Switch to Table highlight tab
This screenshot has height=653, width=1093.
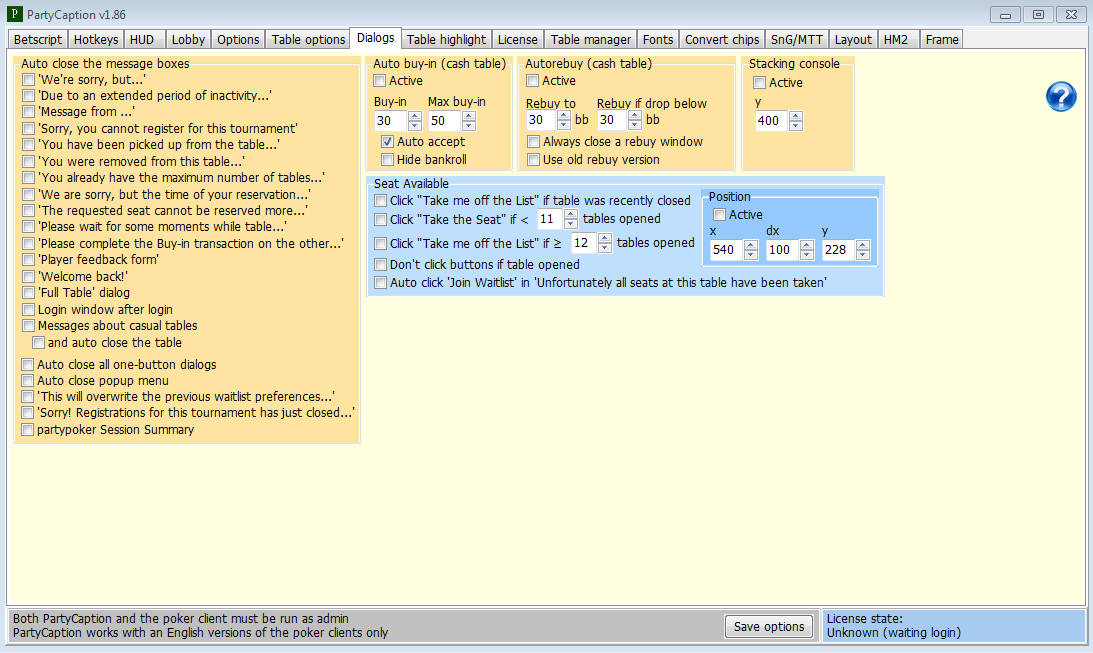tap(446, 40)
